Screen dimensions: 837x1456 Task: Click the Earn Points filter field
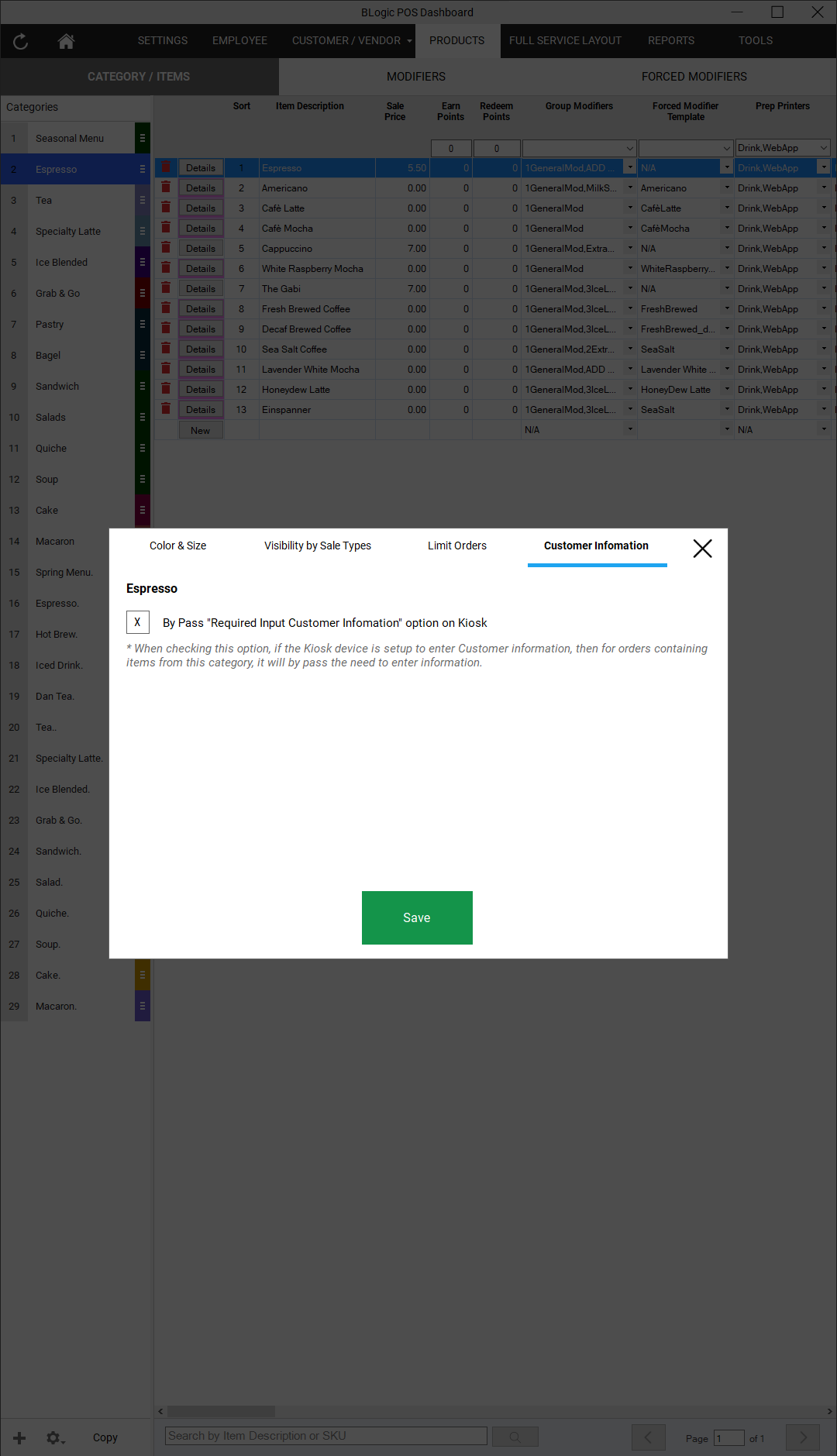451,148
